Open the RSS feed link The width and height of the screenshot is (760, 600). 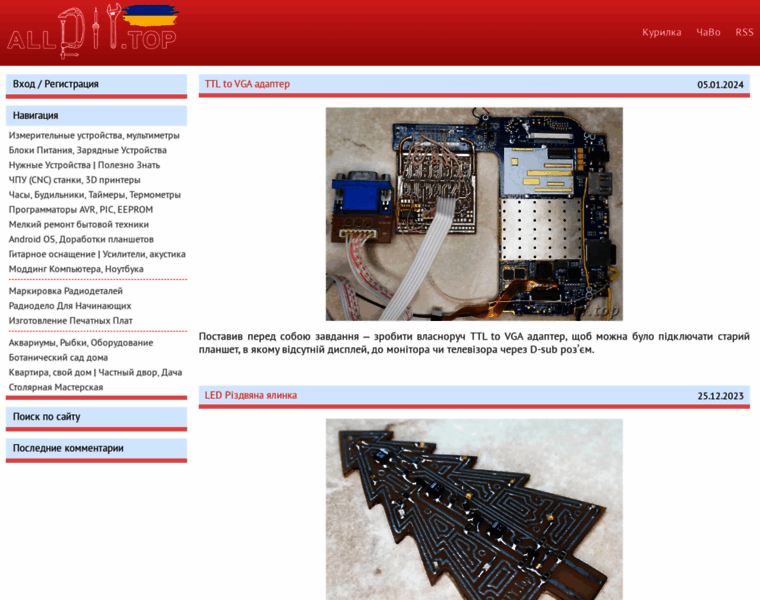click(744, 32)
